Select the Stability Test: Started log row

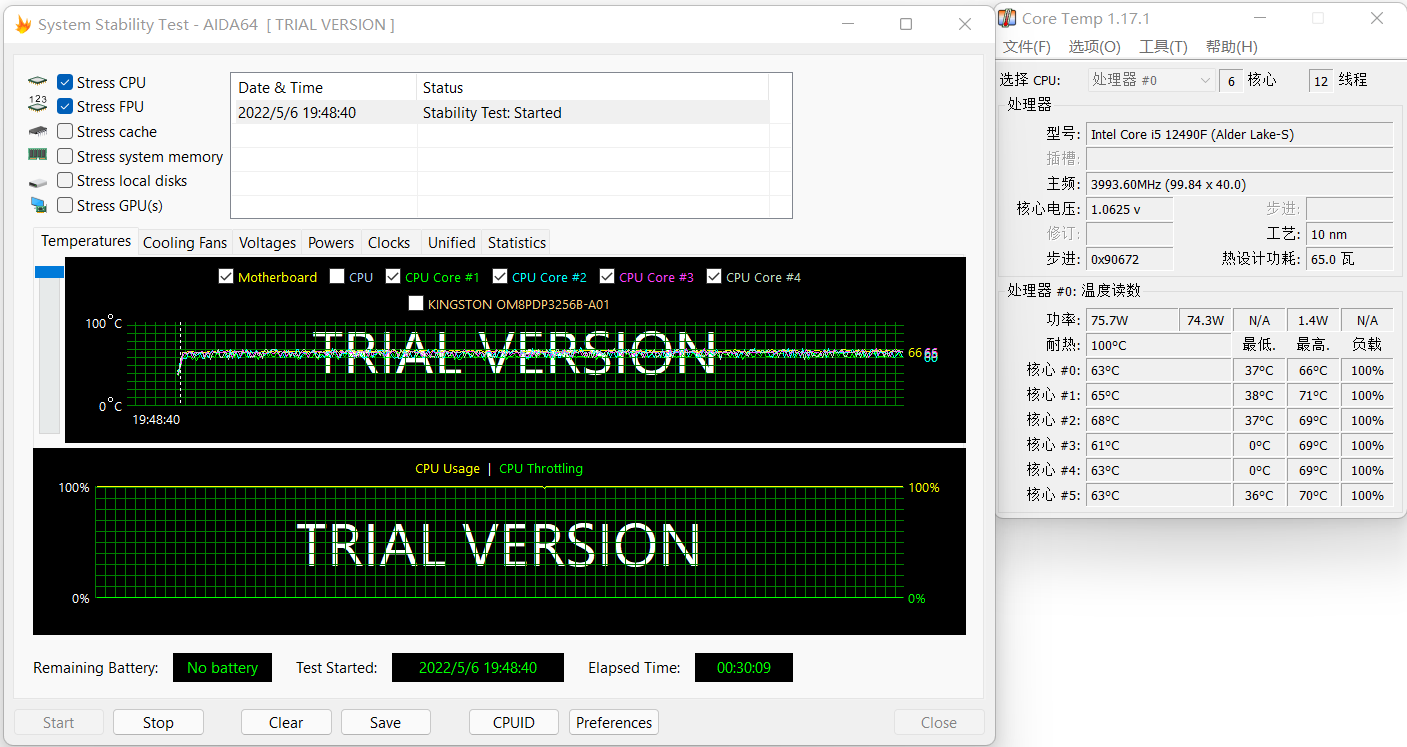point(500,113)
